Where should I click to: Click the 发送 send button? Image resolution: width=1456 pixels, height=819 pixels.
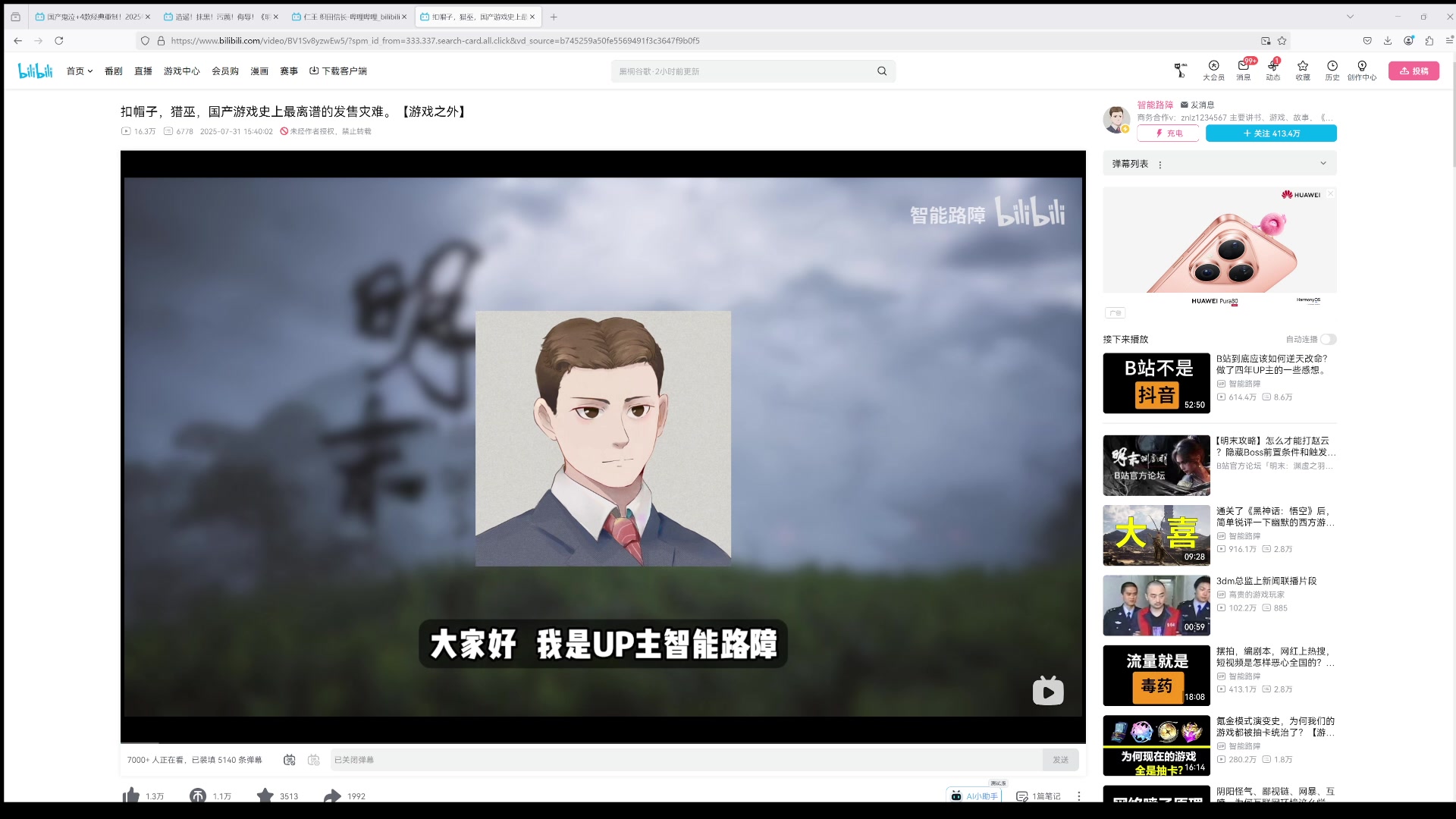click(1060, 760)
